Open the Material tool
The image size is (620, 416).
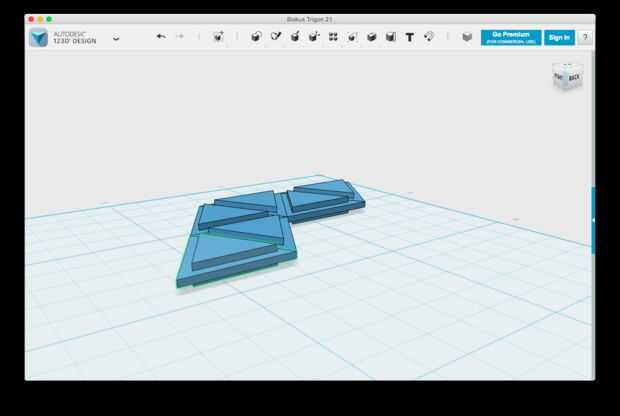(x=467, y=37)
